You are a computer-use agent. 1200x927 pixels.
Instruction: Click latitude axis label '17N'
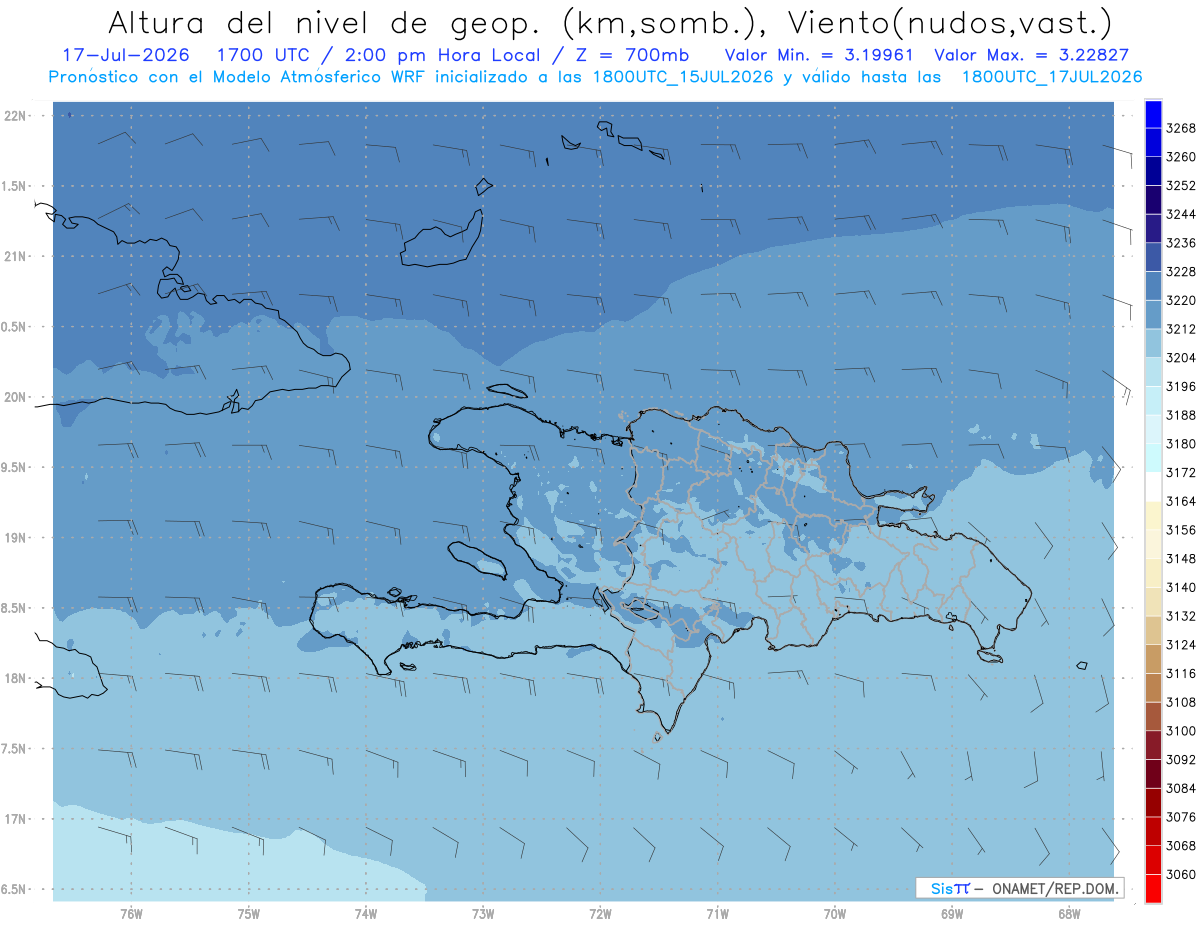coord(15,819)
